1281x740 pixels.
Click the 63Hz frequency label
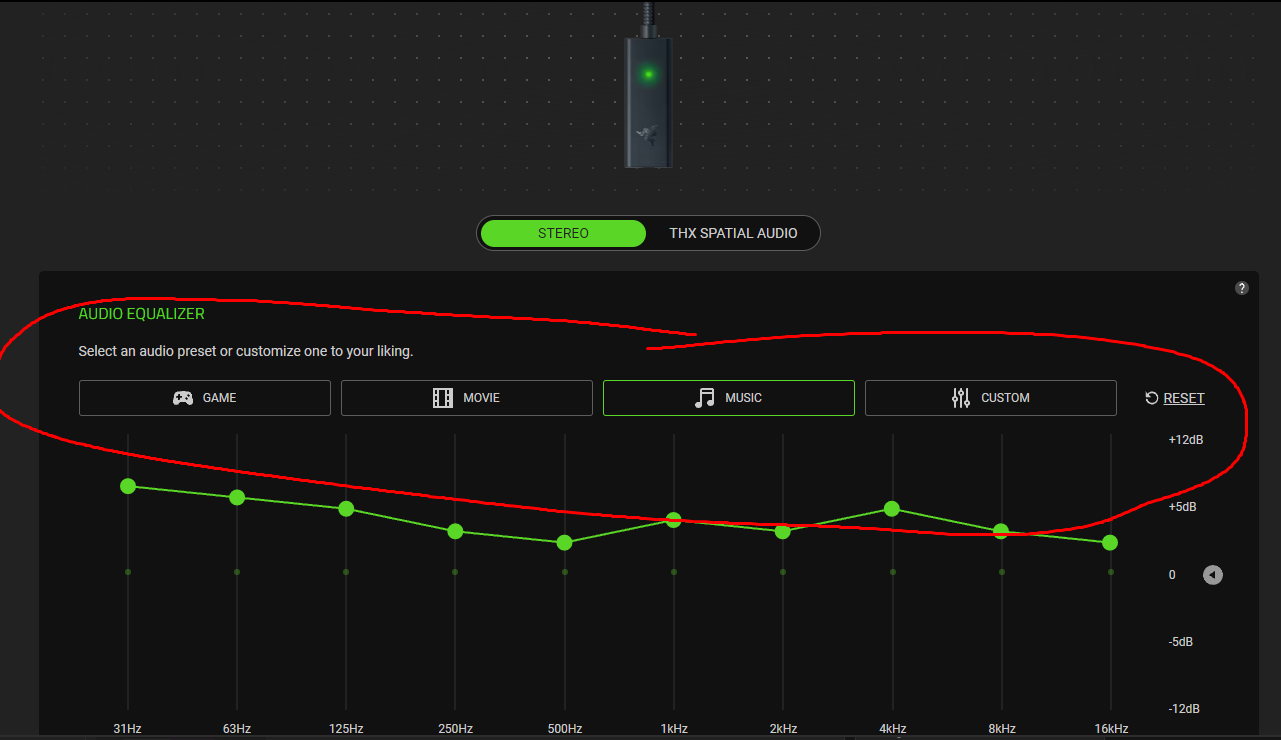(237, 729)
